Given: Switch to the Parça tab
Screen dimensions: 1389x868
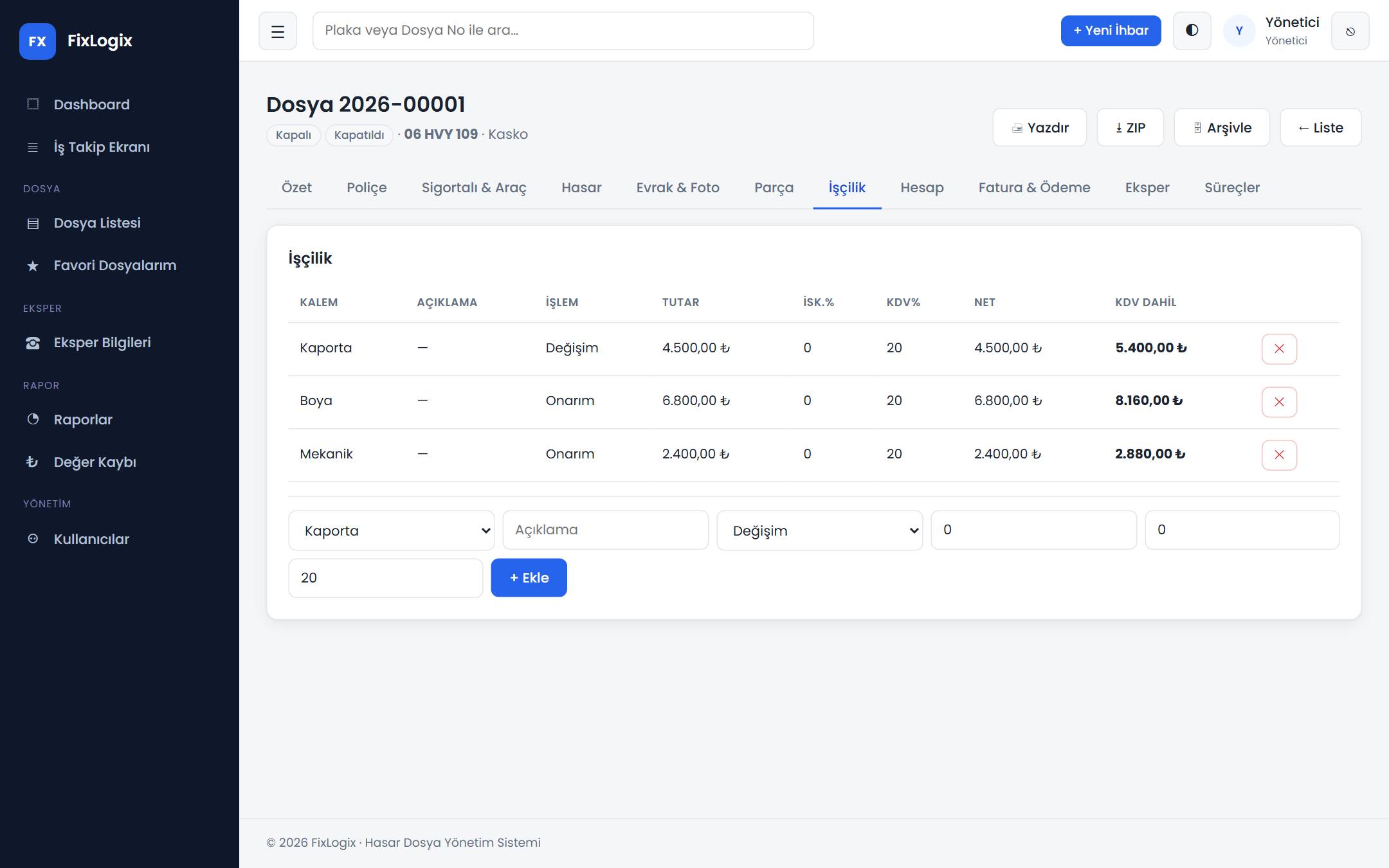Looking at the screenshot, I should coord(774,188).
